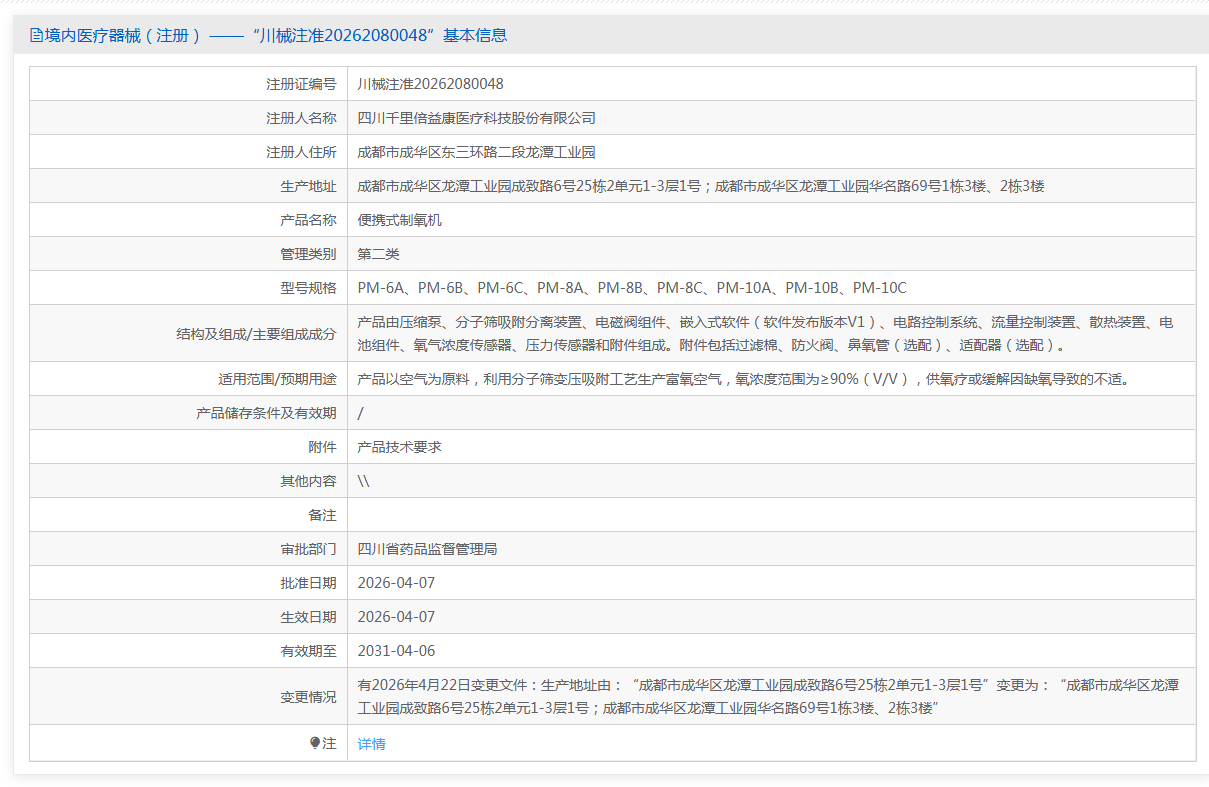This screenshot has height=787, width=1209.
Task: Select the 产品技术要求 attachment value
Action: [x=400, y=447]
